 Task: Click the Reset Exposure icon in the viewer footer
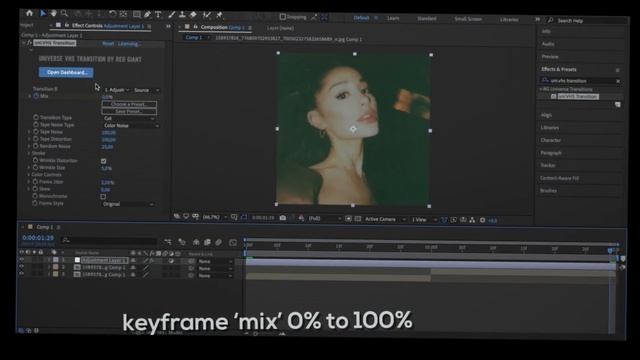point(482,220)
